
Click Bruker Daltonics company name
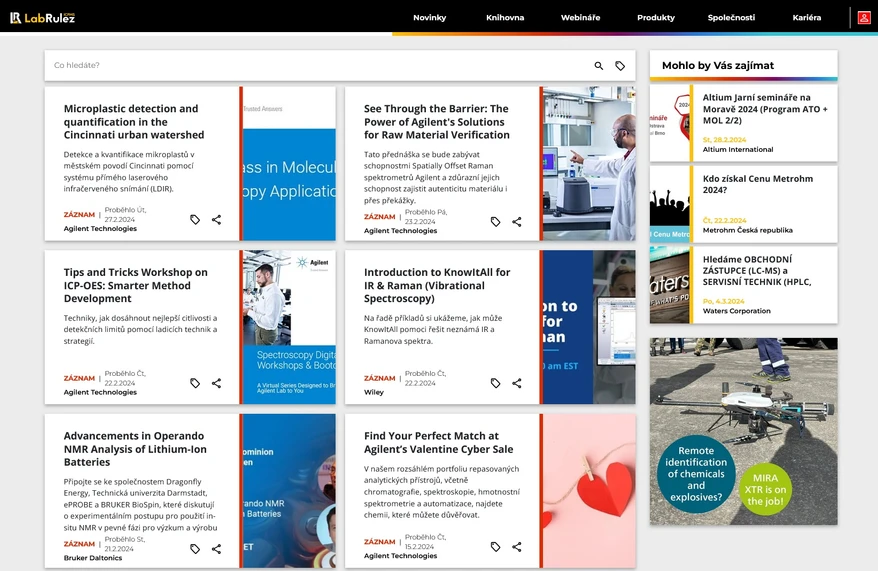click(93, 558)
